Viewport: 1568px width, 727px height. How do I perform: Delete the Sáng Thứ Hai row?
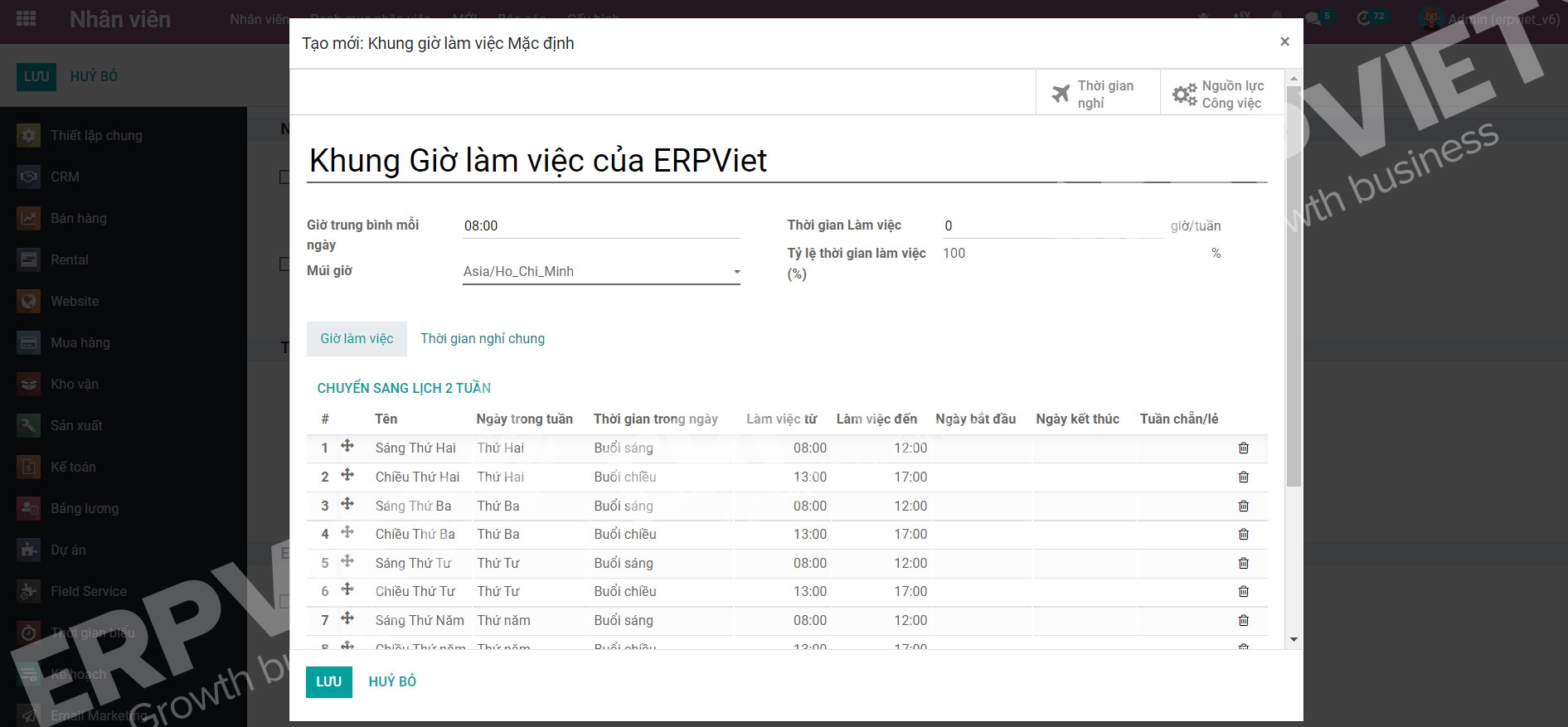coord(1243,448)
